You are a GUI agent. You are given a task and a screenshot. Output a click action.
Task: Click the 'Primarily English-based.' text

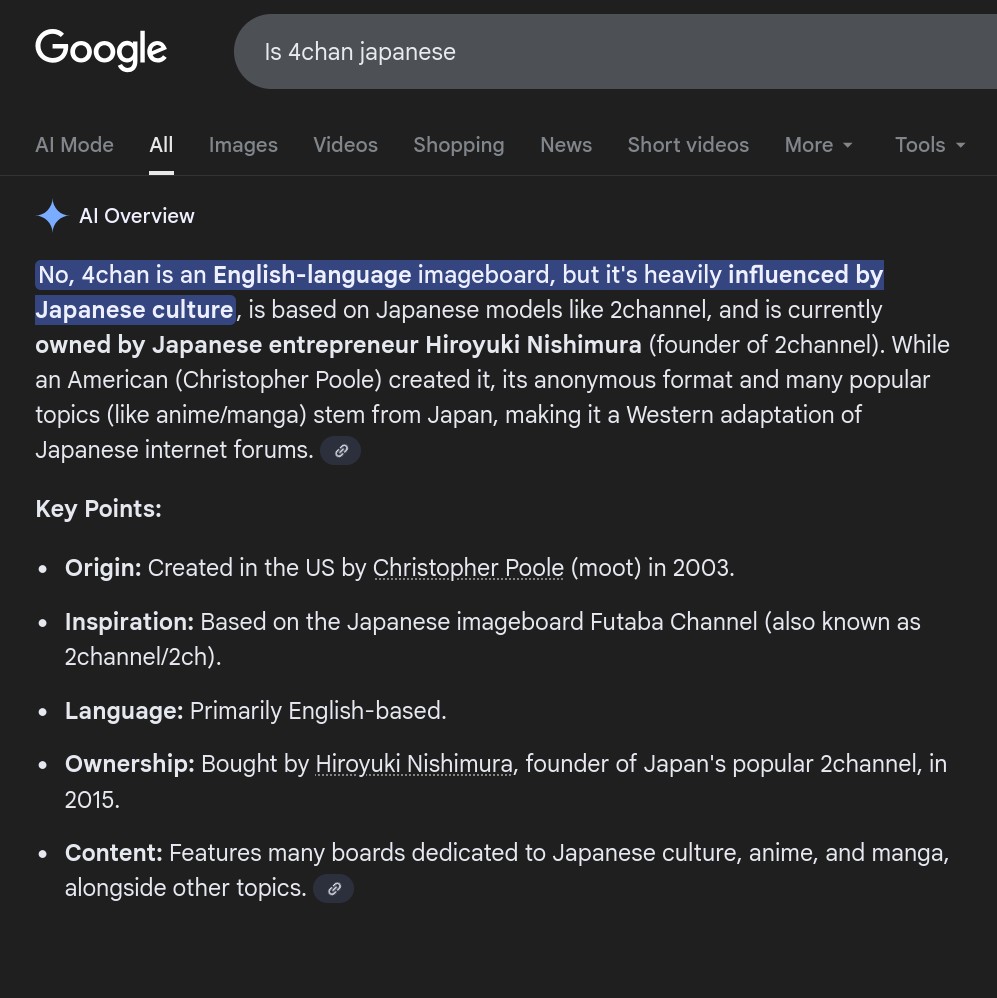tap(318, 711)
